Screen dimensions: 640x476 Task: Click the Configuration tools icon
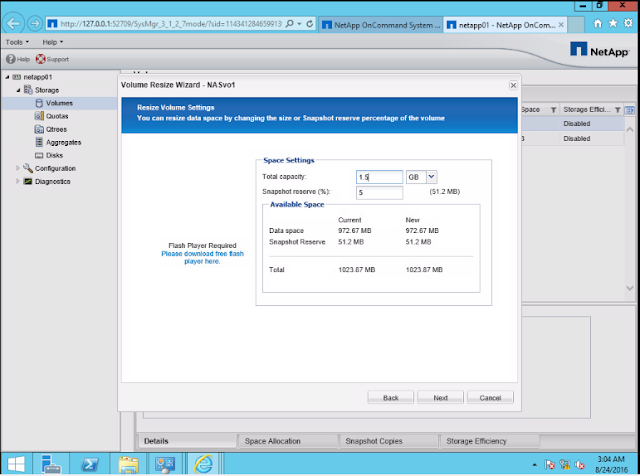[x=28, y=168]
